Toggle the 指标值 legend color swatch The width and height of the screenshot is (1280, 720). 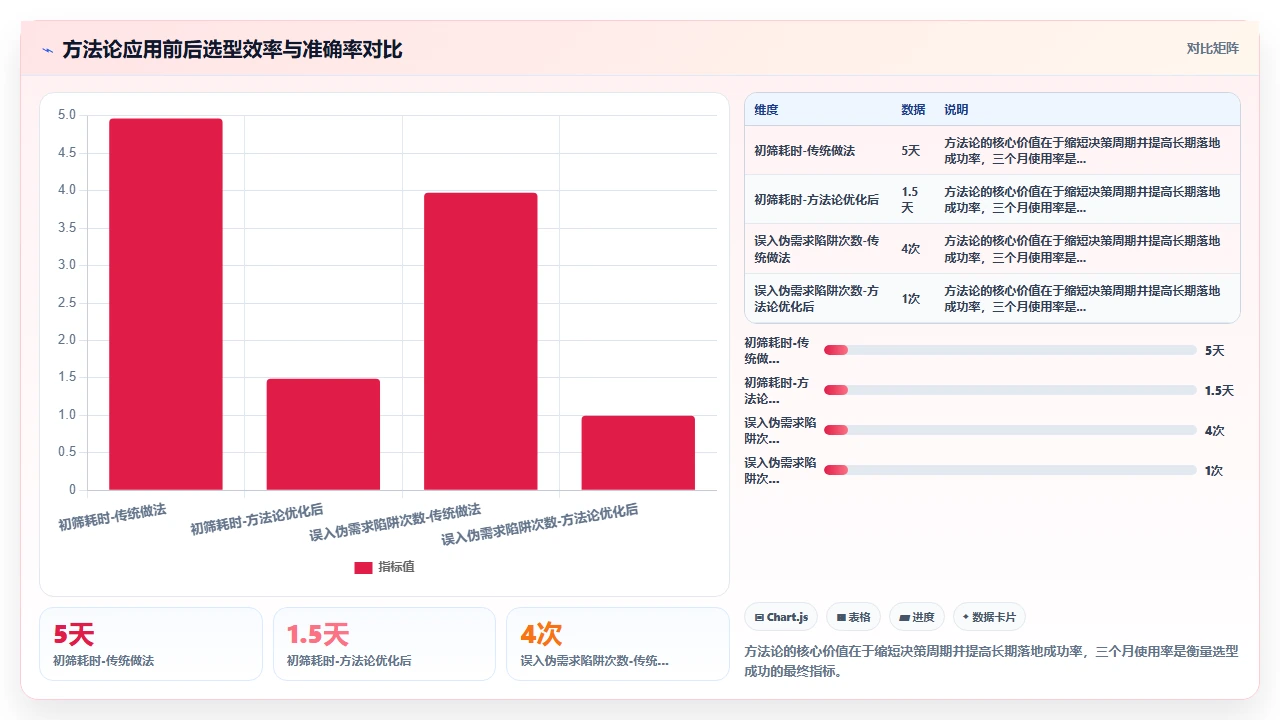[x=363, y=567]
